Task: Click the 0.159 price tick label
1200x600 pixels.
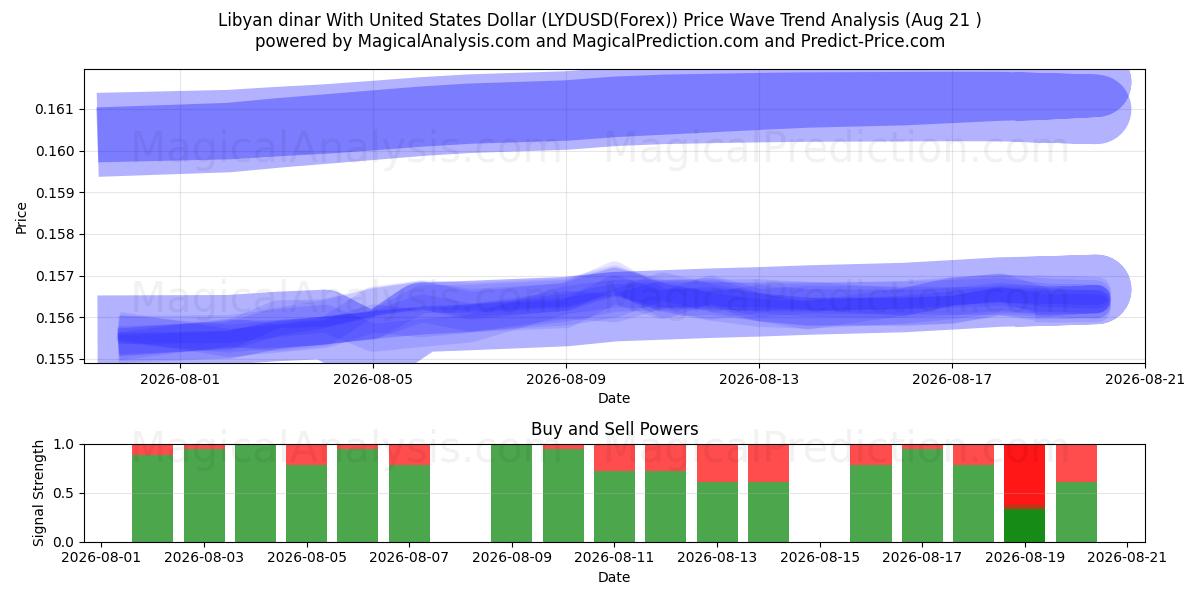Action: [56, 192]
